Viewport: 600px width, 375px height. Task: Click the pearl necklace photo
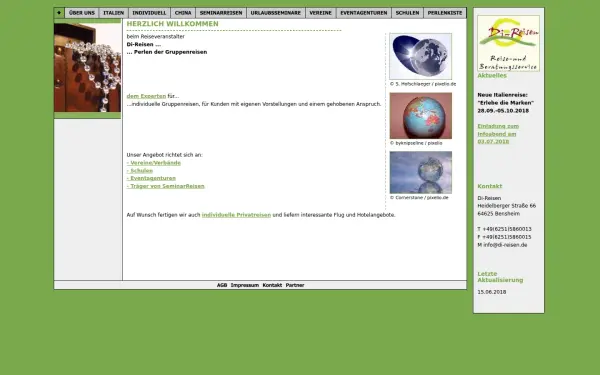coord(87,67)
